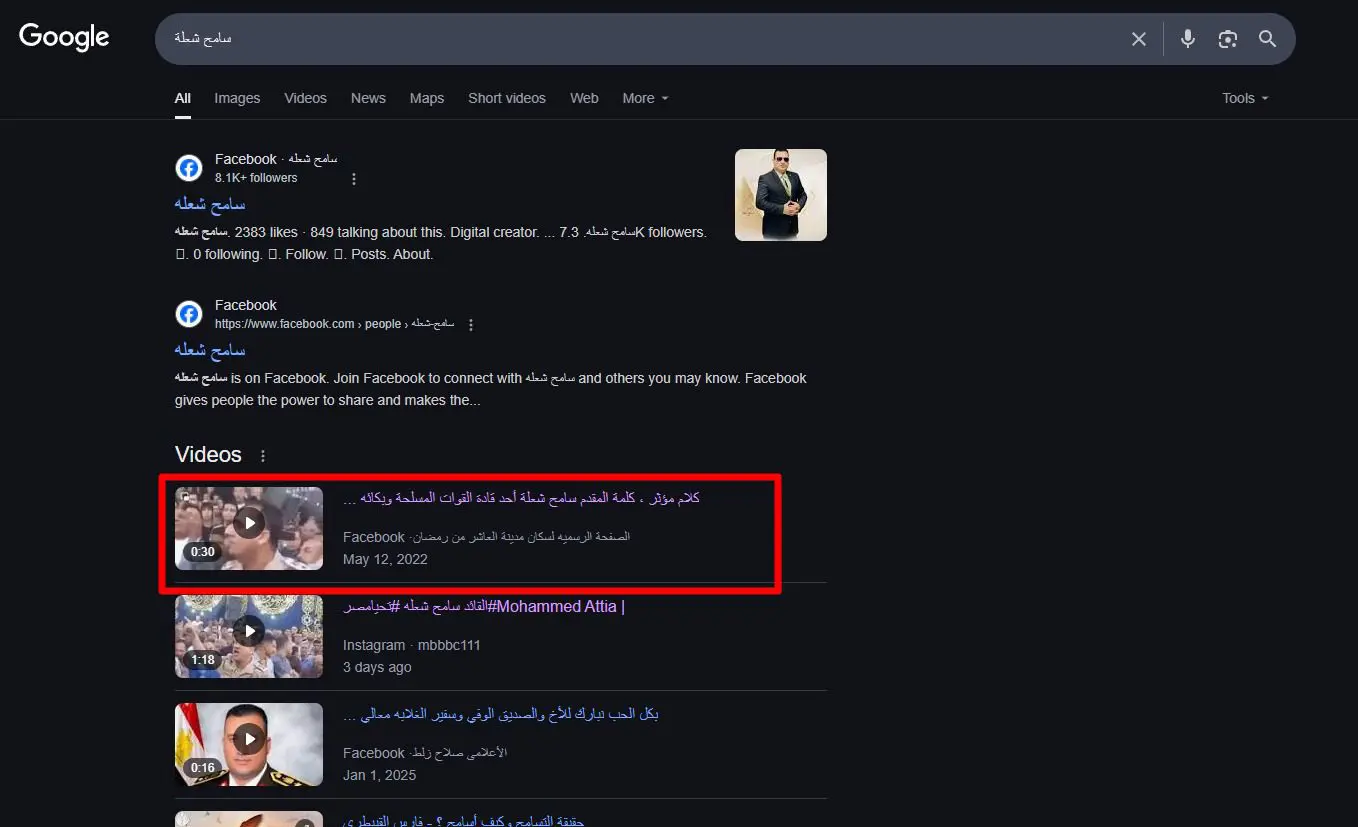Viewport: 1358px width, 827px height.
Task: Open the Tools dropdown
Action: click(x=1245, y=98)
